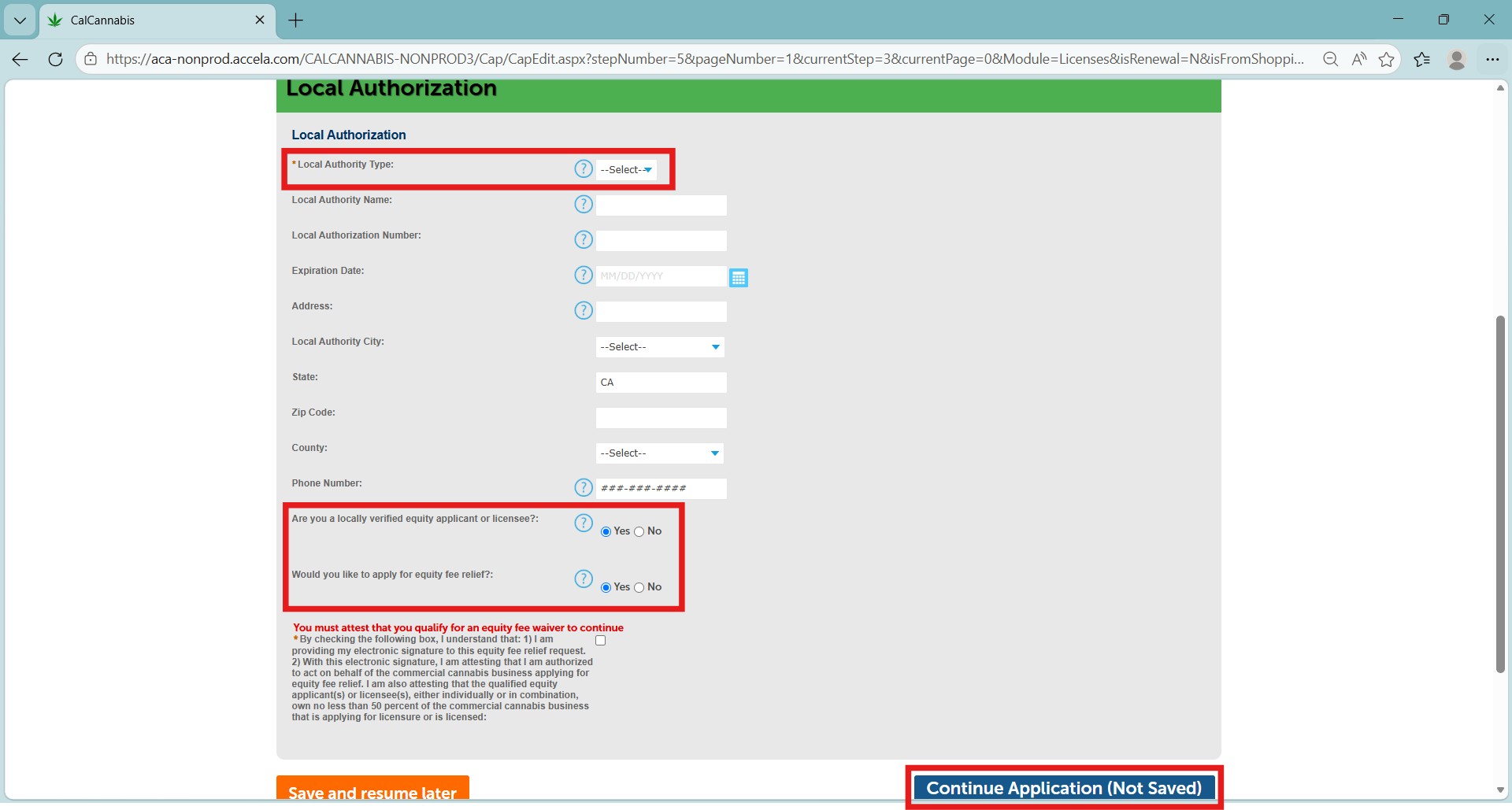Focus the Local Authorization Number field

[x=661, y=241]
